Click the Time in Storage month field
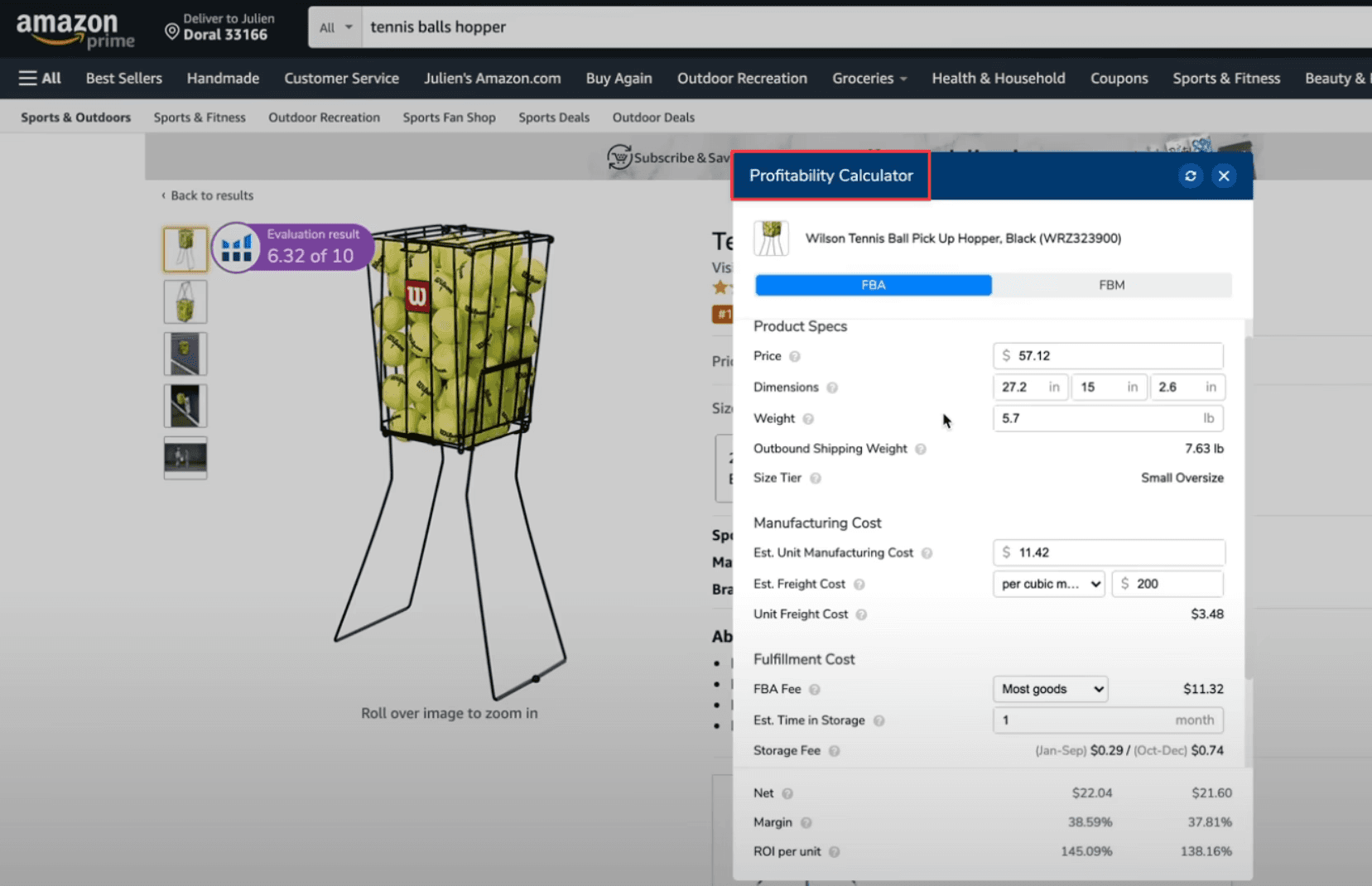Viewport: 1372px width, 886px height. pyautogui.click(x=1108, y=720)
